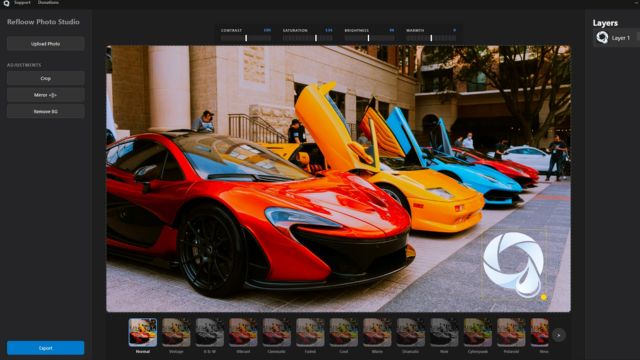Apply the Noir filter thumbnail
Screen dimensions: 640x360
coord(444,332)
